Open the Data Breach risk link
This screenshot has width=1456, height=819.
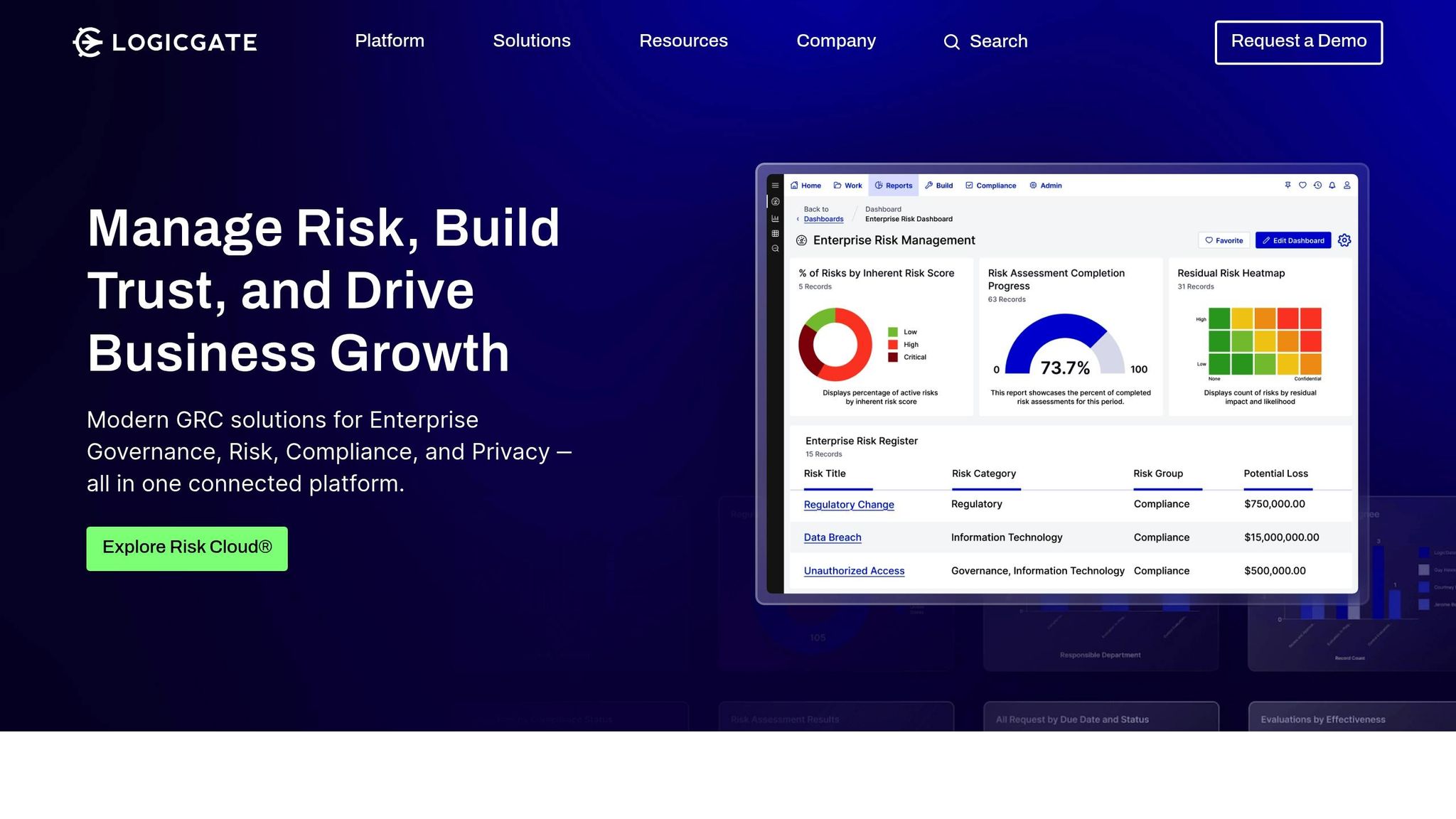pyautogui.click(x=832, y=537)
